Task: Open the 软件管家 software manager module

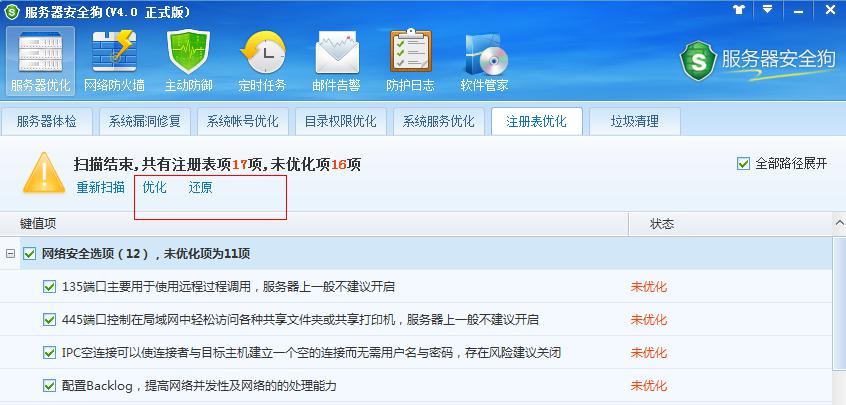Action: [485, 61]
